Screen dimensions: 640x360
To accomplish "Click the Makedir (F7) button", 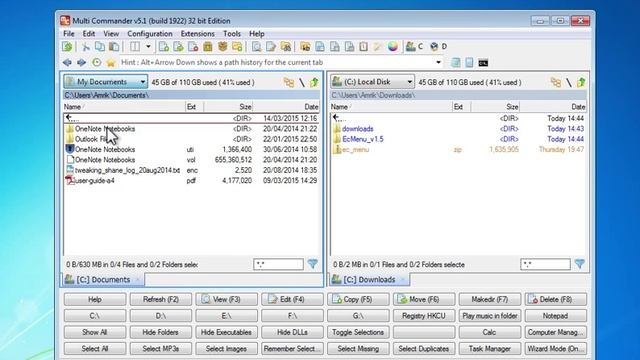I will click(490, 299).
